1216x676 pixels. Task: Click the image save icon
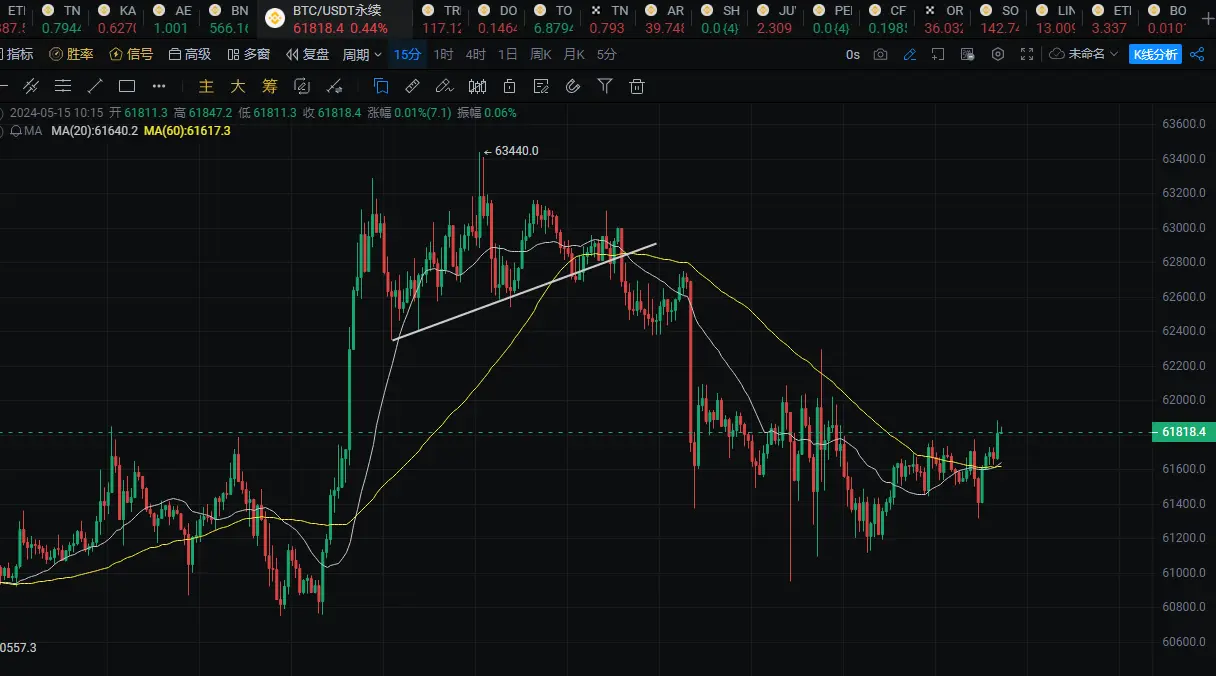(968, 54)
